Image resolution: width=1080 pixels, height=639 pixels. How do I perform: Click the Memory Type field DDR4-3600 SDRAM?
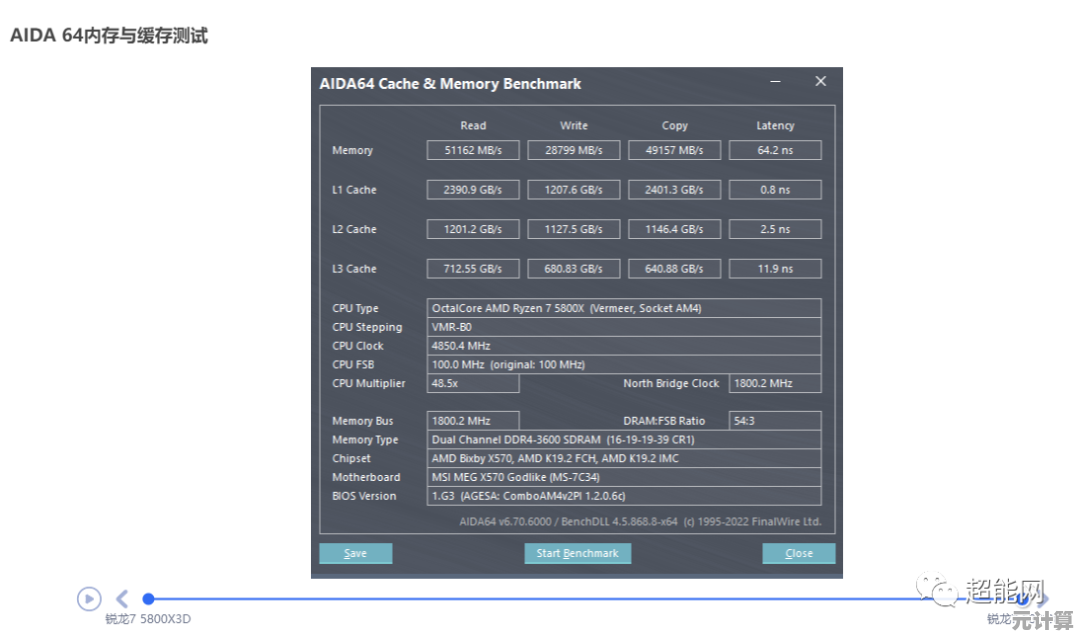click(x=624, y=439)
